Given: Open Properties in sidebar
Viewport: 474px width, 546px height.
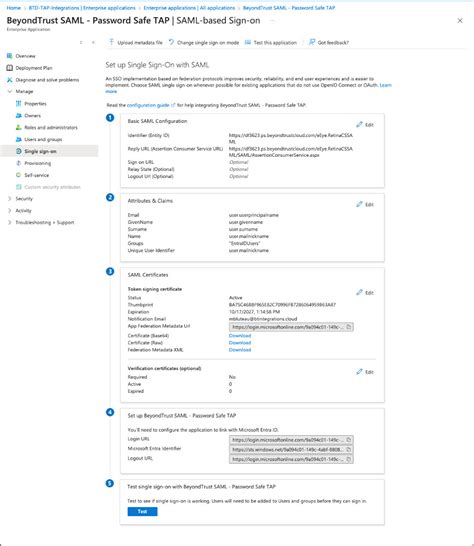Looking at the screenshot, I should pos(35,103).
